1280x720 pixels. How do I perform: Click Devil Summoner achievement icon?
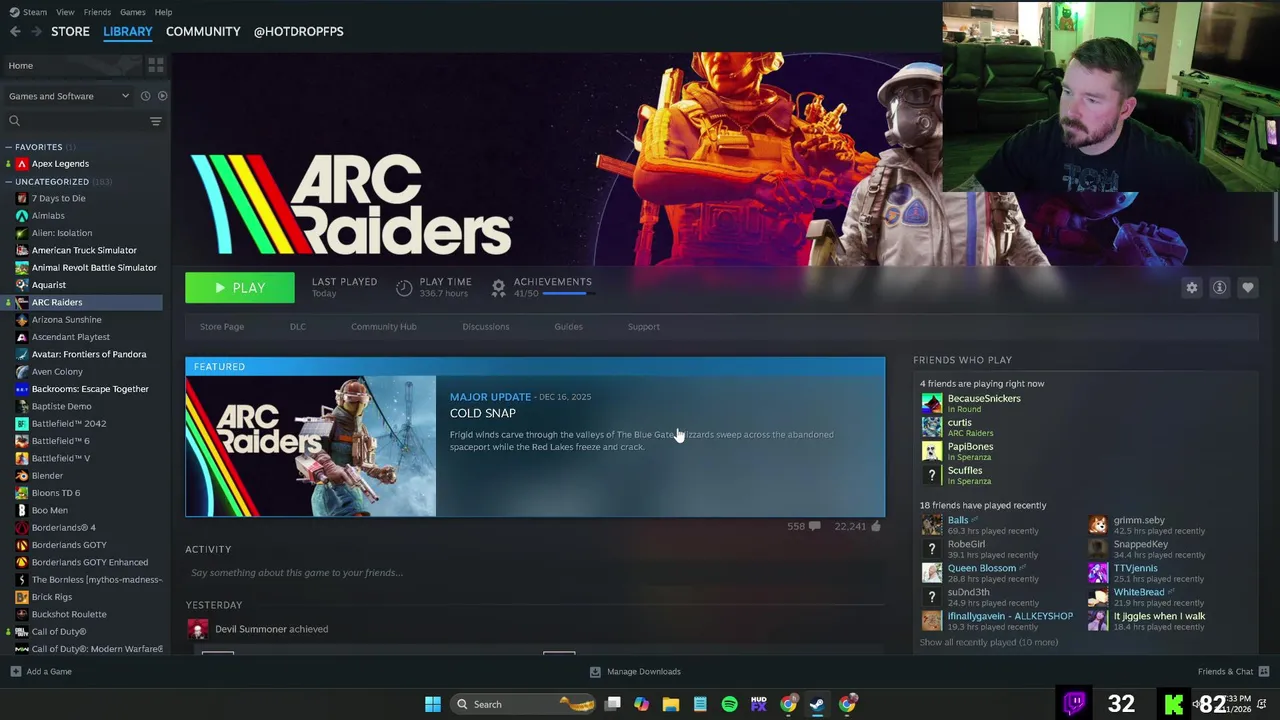197,629
